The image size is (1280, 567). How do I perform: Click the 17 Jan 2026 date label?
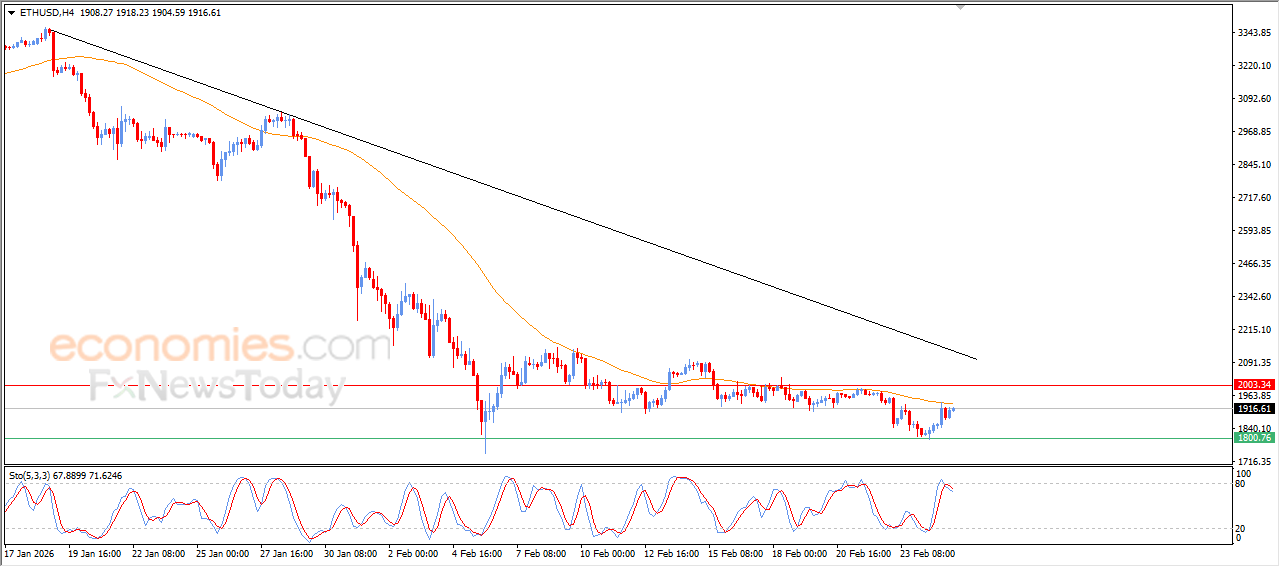coord(32,552)
